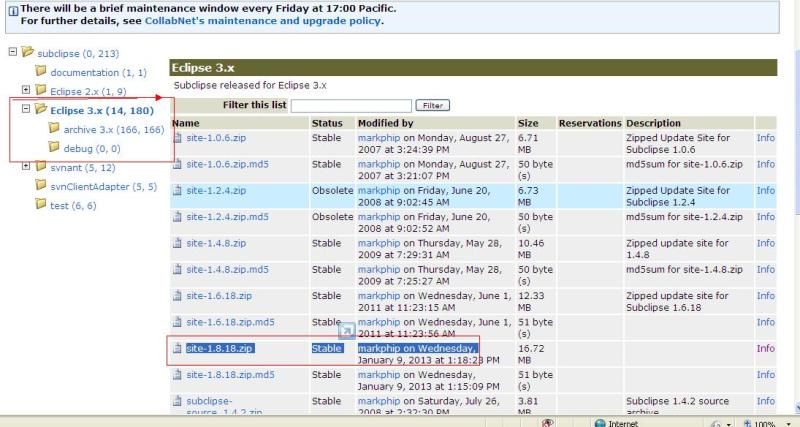
Task: Collapse the Eclipse 3.x folder node
Action: coord(26,109)
